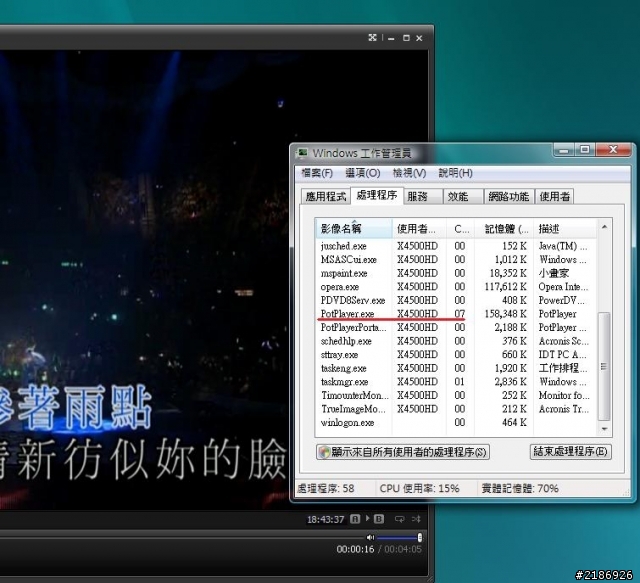Switch to the 應用程式 tab
This screenshot has height=583, width=640.
(326, 196)
